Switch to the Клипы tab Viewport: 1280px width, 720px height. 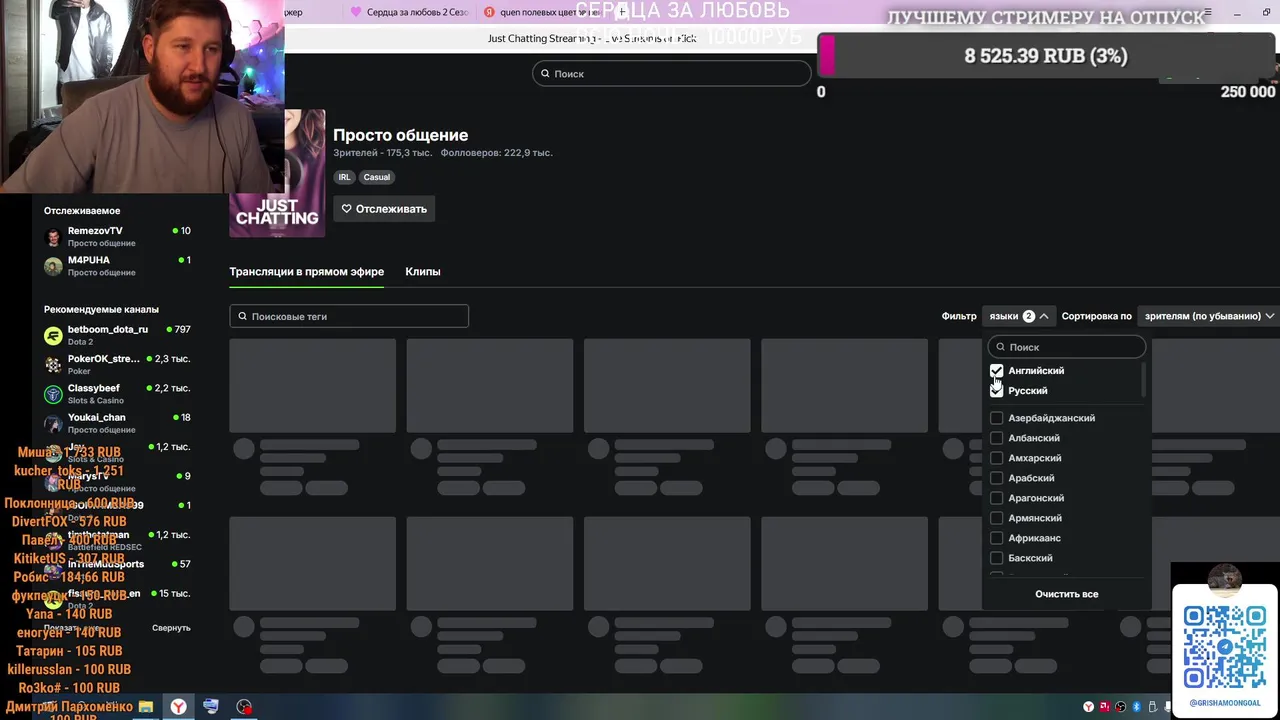(423, 272)
